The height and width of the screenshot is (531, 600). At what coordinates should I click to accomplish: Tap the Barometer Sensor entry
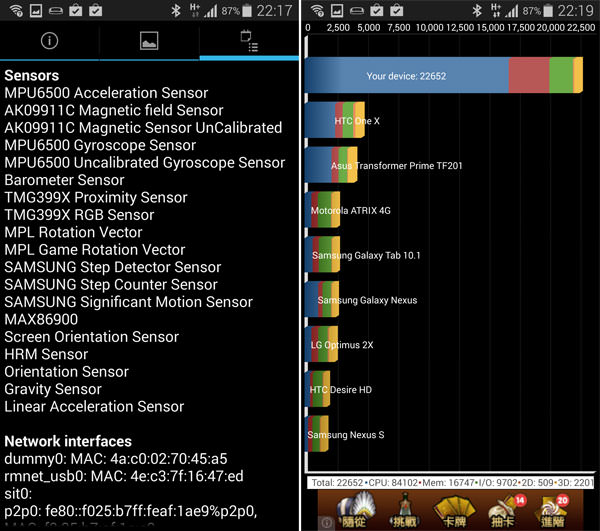(65, 180)
